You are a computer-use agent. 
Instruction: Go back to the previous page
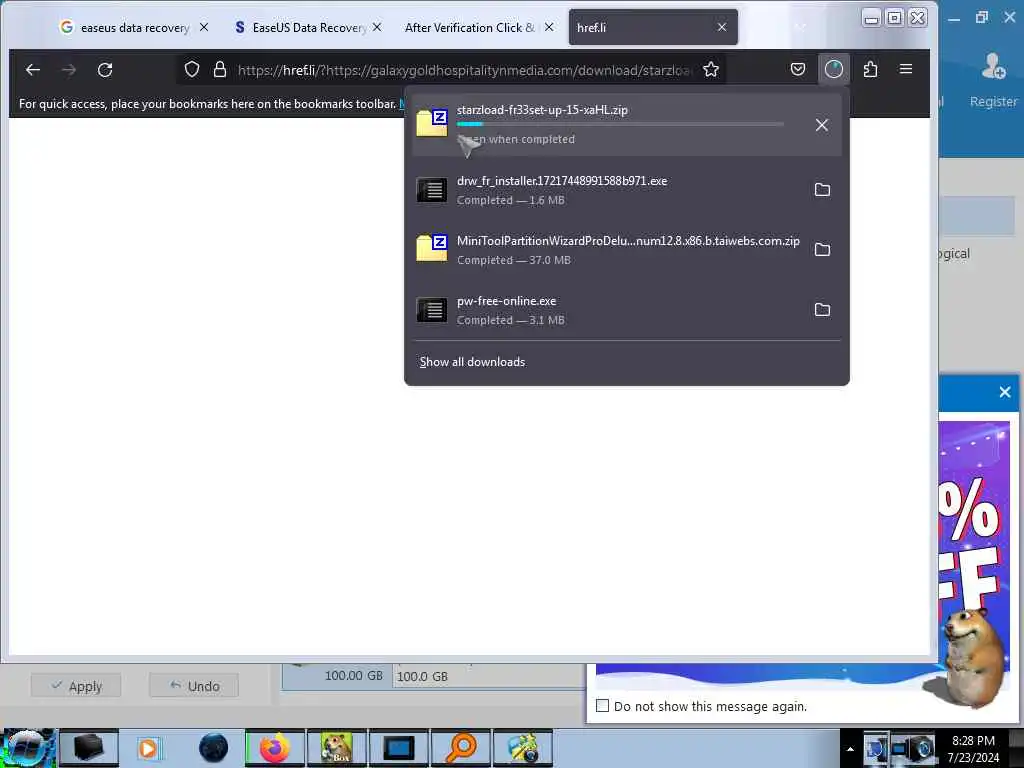(x=33, y=69)
